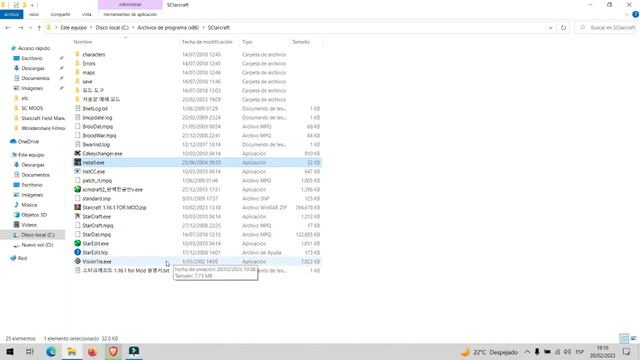Open File Explorer help
This screenshot has height=360, width=640.
pyautogui.click(x=635, y=14)
